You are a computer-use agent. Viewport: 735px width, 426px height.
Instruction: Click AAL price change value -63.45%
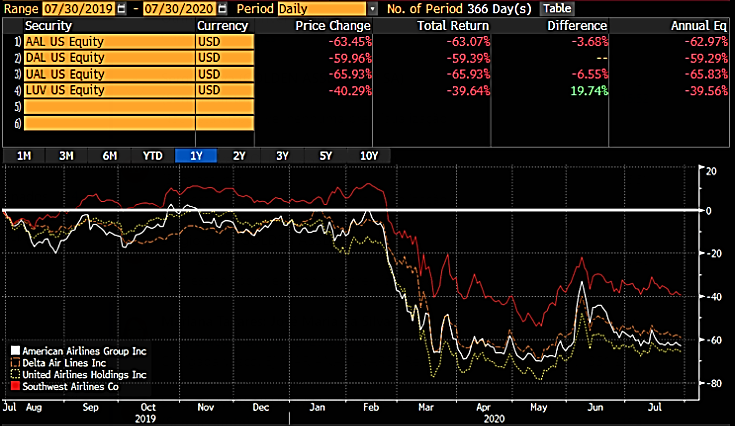click(350, 42)
